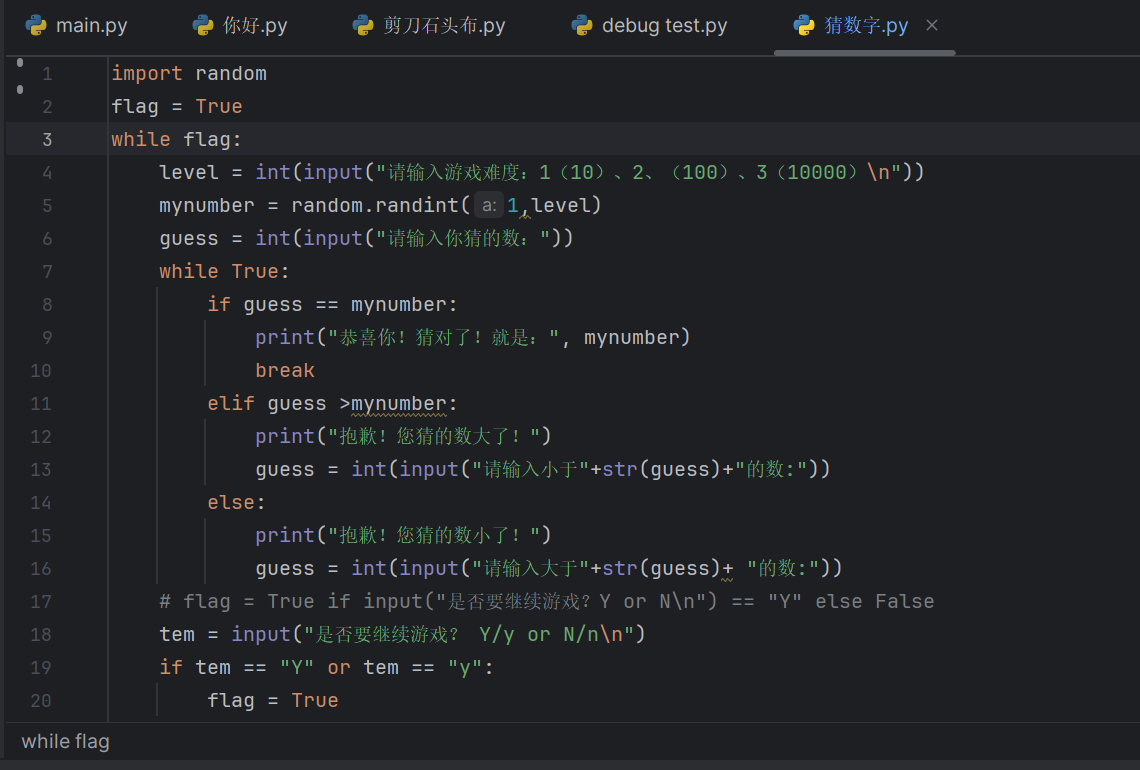Viewport: 1140px width, 770px height.
Task: Click line number 7 in the gutter
Action: 46,271
